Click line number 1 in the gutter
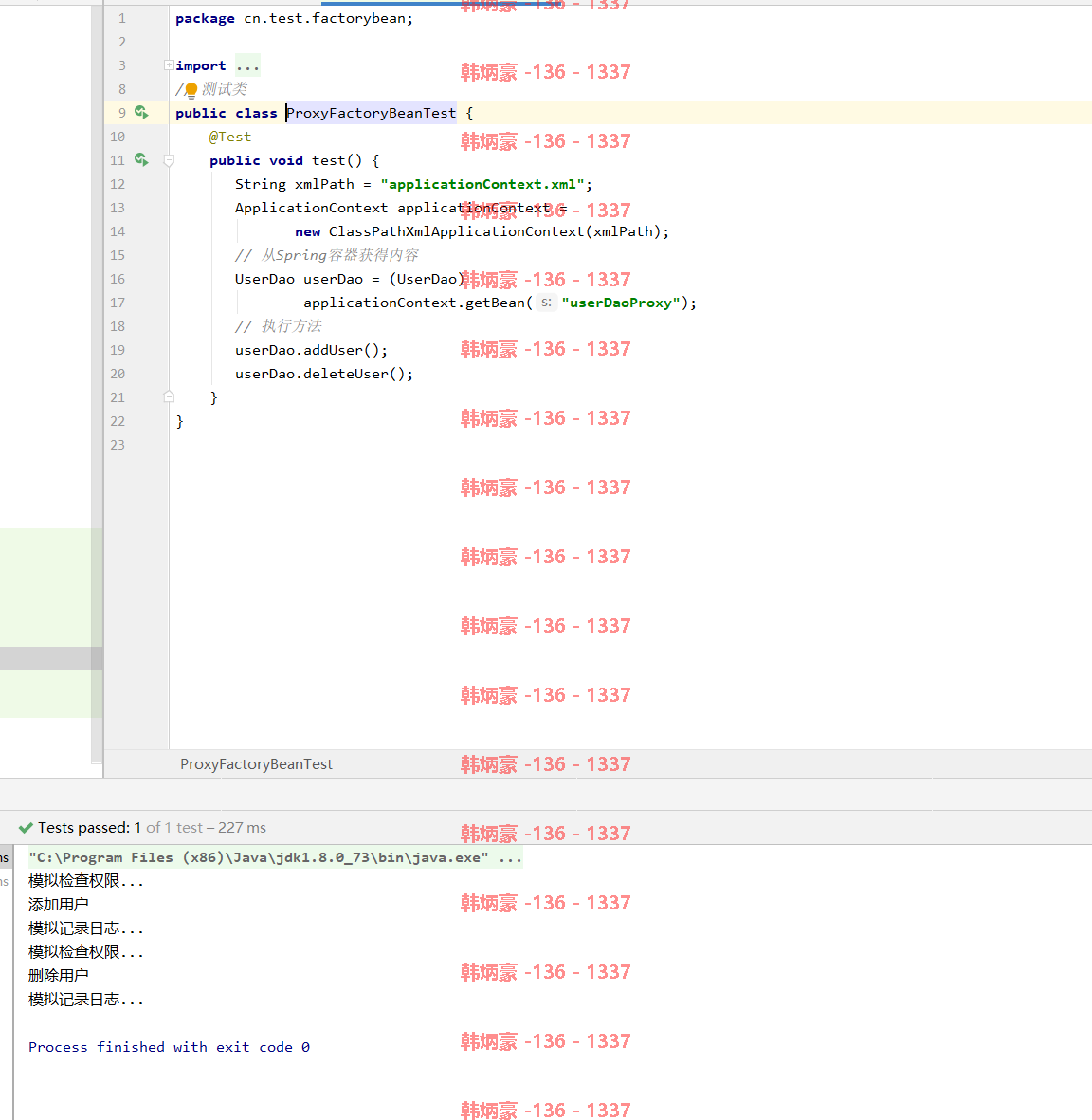Viewport: 1092px width, 1120px height. click(x=121, y=19)
